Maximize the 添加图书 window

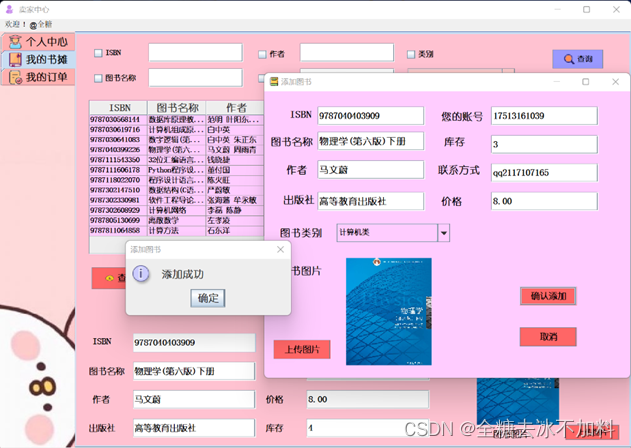pos(586,82)
